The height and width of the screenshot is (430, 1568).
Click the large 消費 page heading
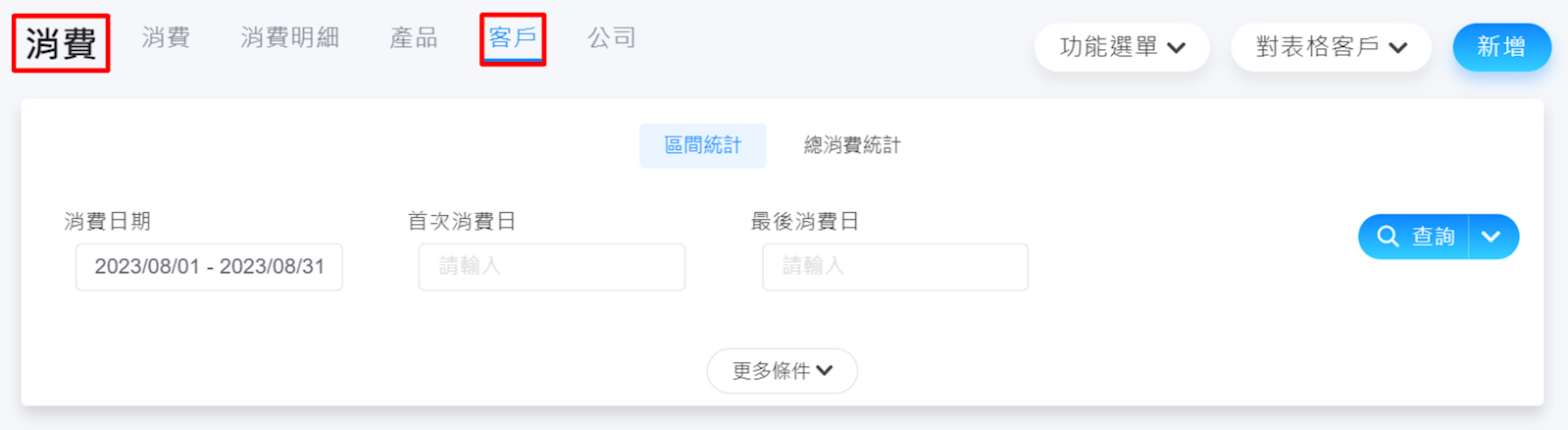61,43
